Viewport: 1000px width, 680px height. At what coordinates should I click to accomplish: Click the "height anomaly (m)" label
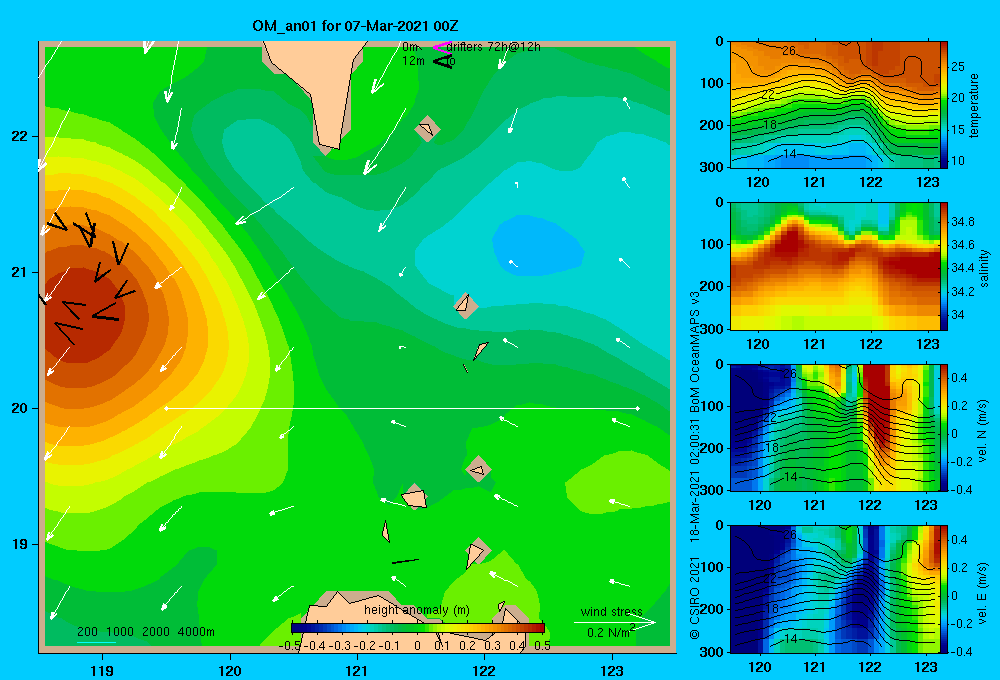click(417, 610)
